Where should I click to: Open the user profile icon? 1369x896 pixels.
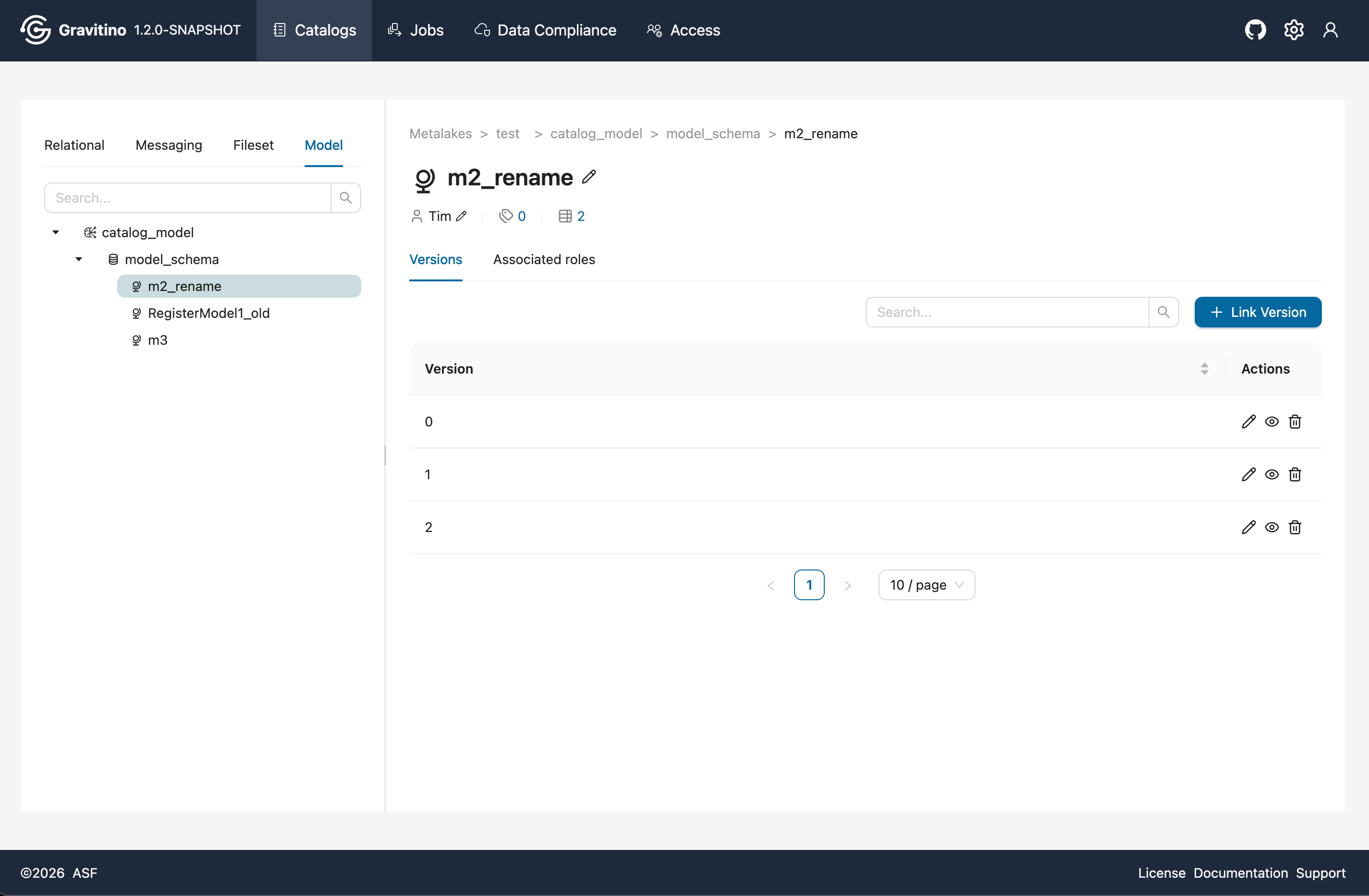click(x=1330, y=30)
